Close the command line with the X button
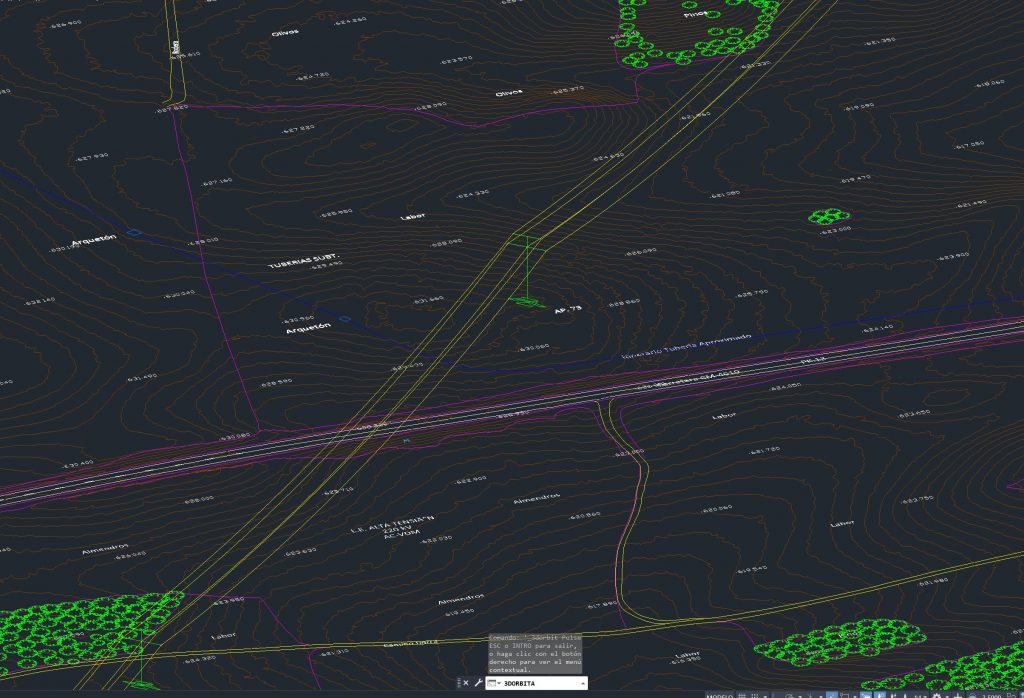This screenshot has width=1024, height=698. pos(466,681)
